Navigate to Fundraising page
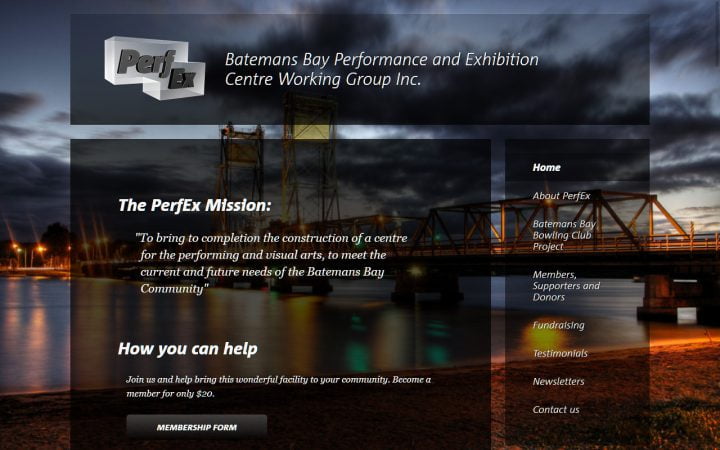This screenshot has height=450, width=720. click(x=558, y=326)
